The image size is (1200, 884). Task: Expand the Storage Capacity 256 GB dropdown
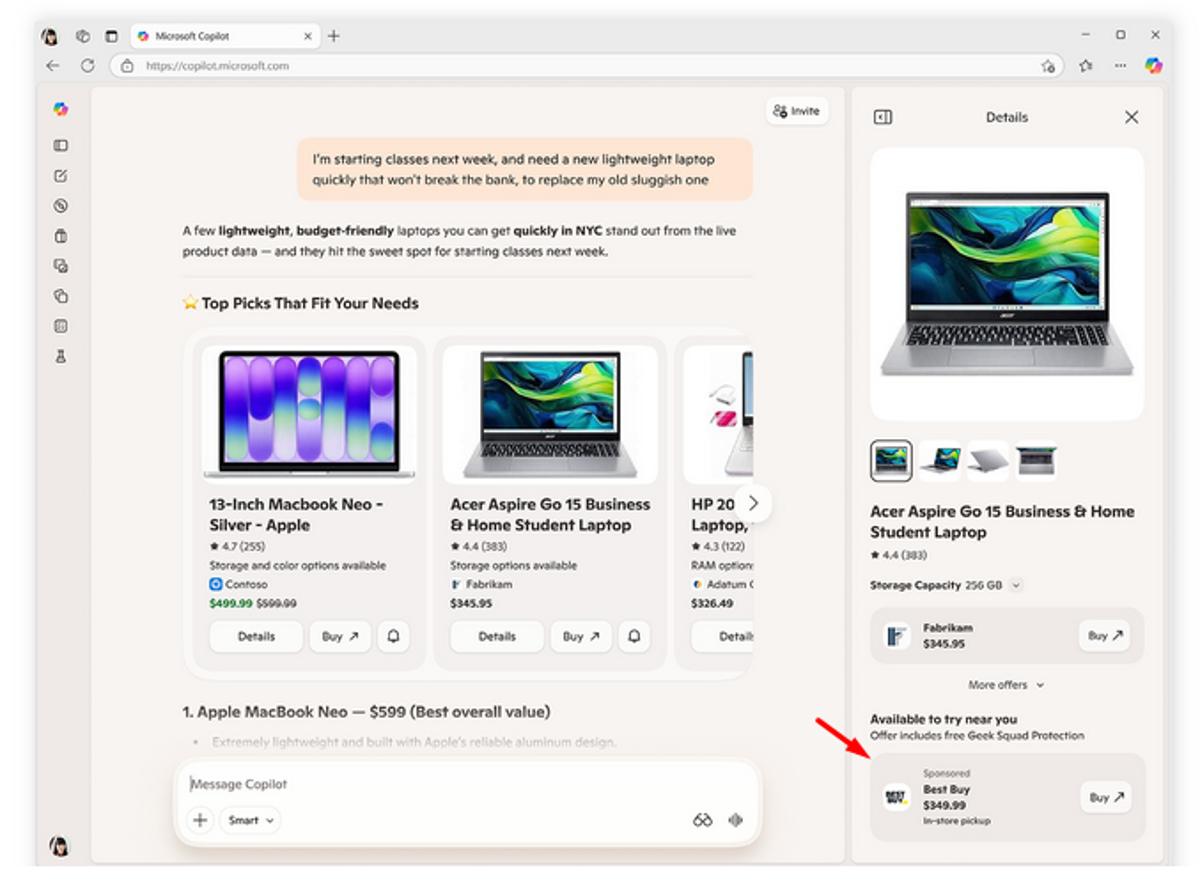pyautogui.click(x=1016, y=585)
